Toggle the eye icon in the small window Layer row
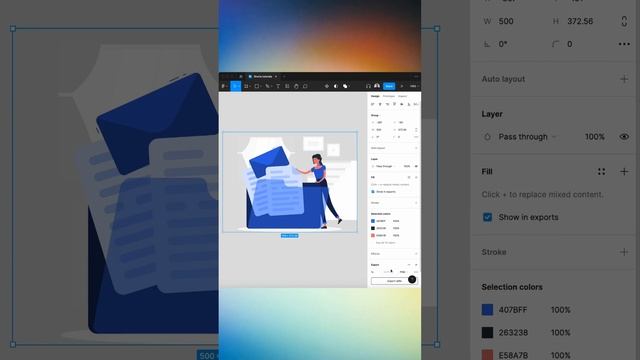640x360 pixels. coord(416,166)
